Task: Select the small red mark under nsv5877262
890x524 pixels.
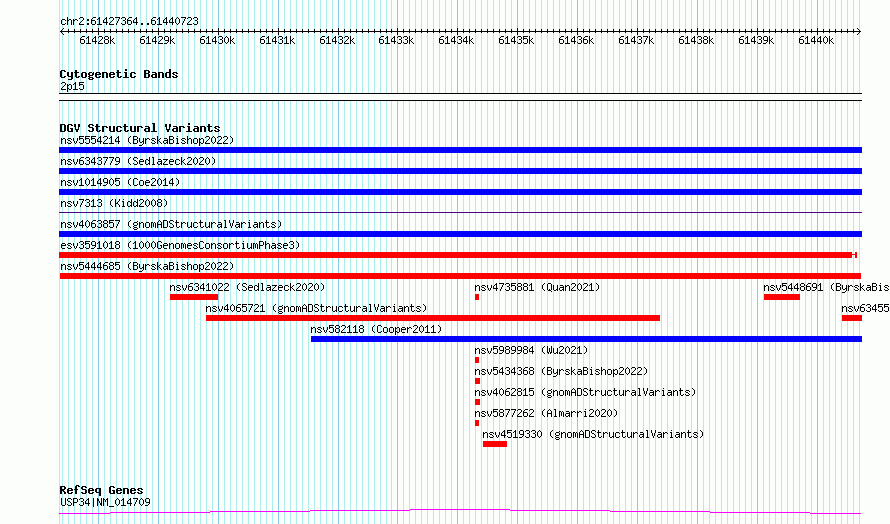Action: (x=477, y=423)
